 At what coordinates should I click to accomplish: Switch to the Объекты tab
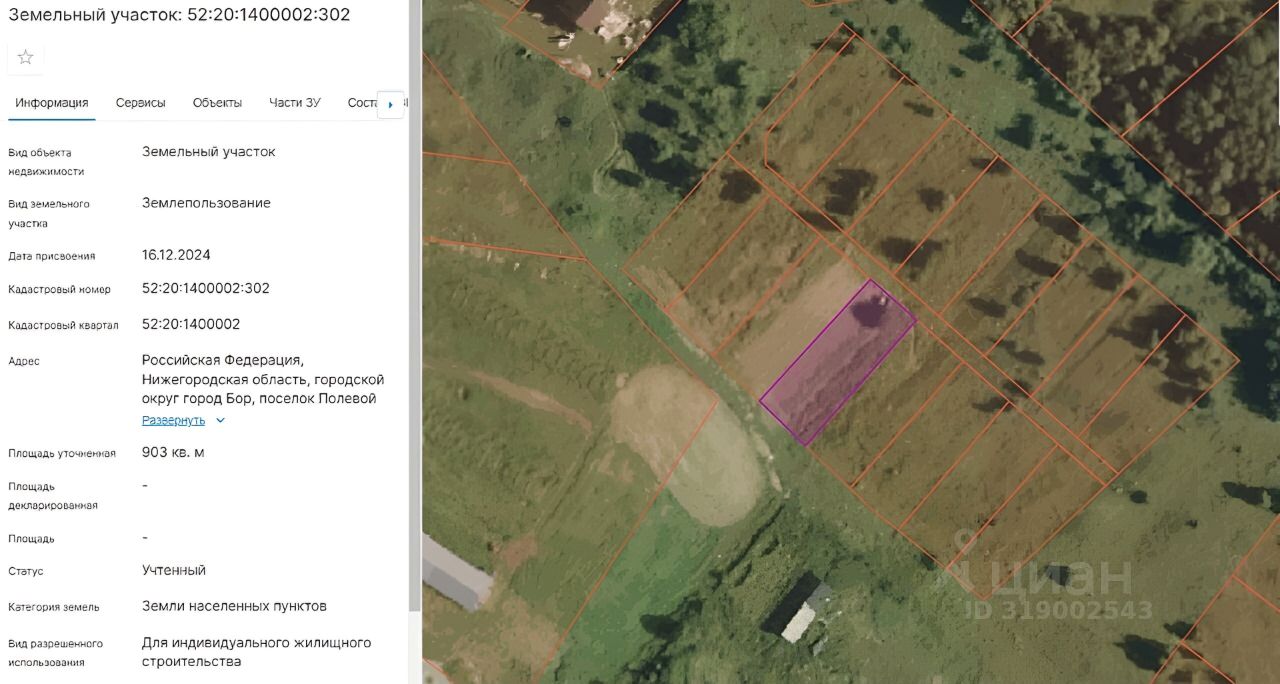tap(217, 103)
